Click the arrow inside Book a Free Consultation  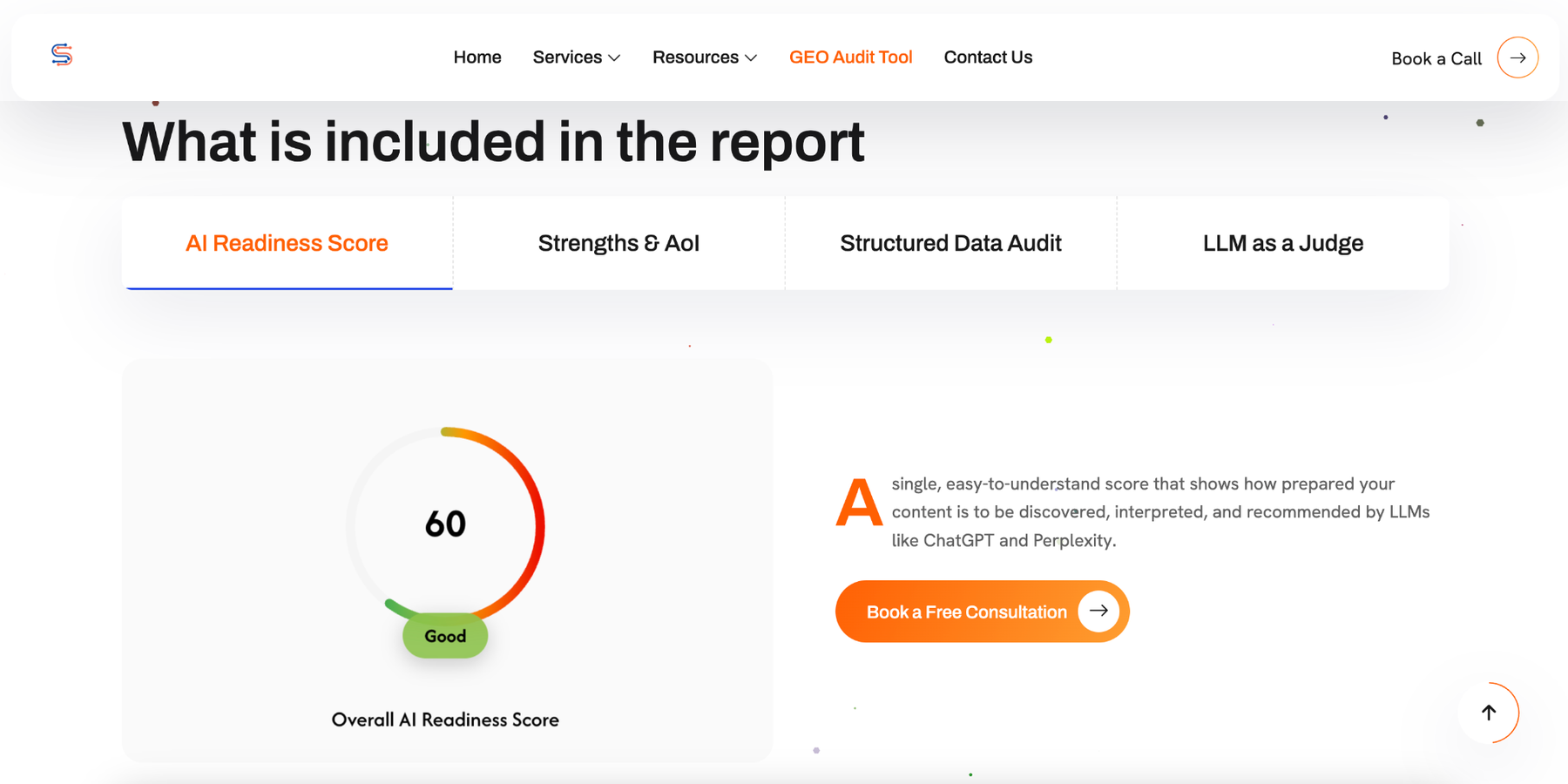[1097, 612]
